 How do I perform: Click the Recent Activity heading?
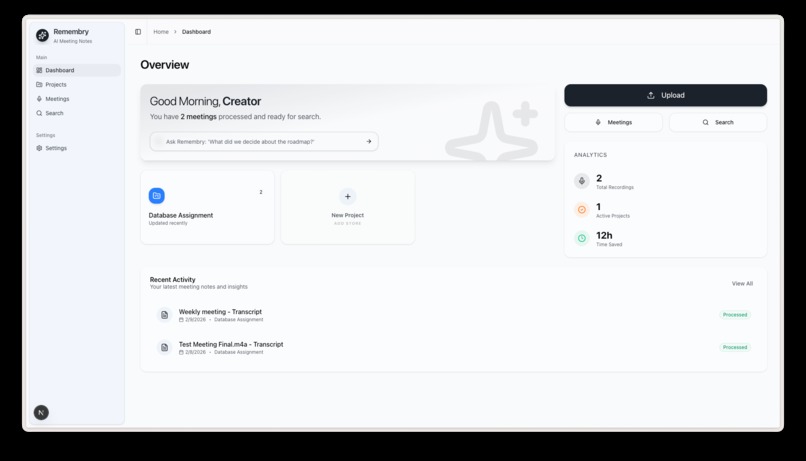pyautogui.click(x=172, y=280)
